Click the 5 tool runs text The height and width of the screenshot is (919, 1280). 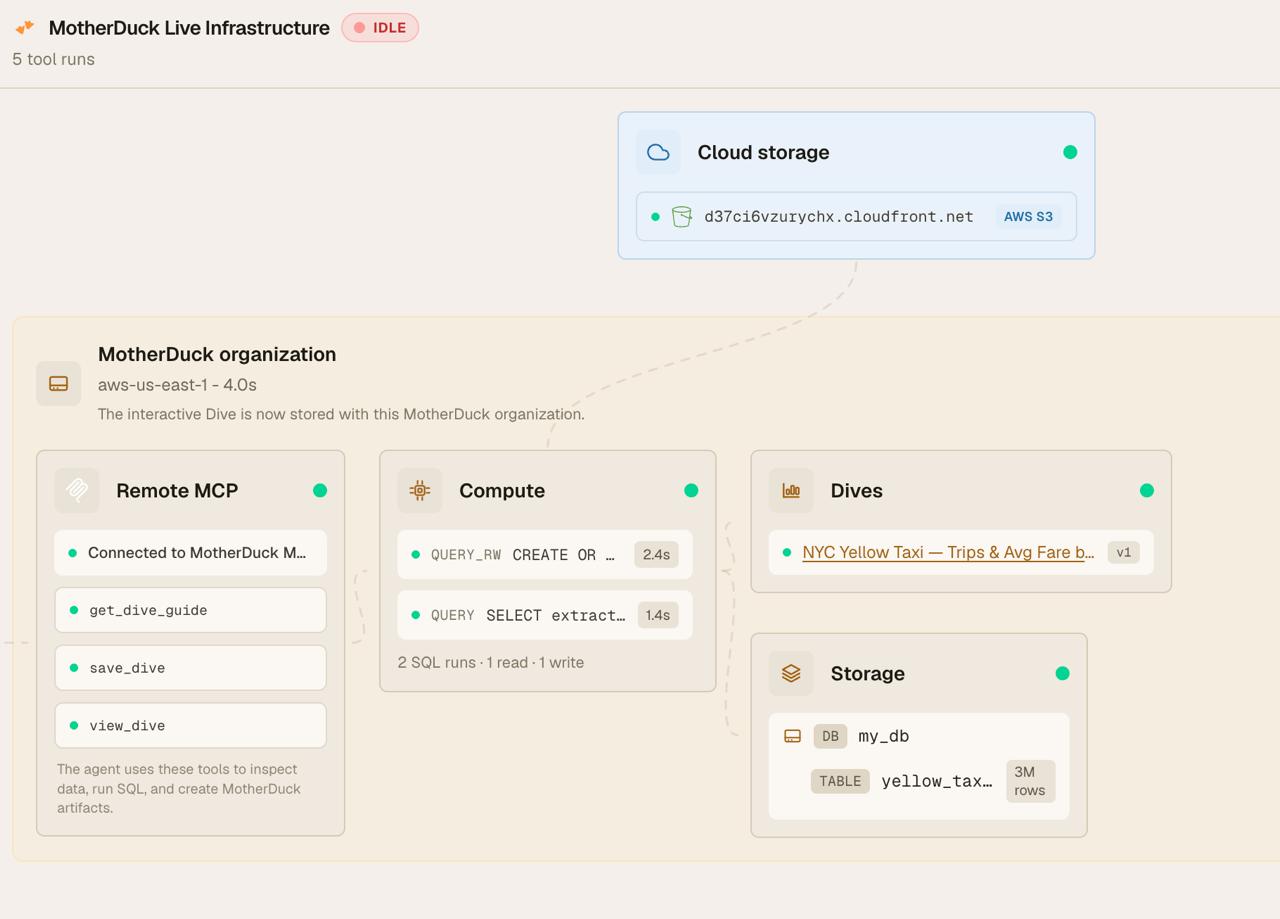54,59
